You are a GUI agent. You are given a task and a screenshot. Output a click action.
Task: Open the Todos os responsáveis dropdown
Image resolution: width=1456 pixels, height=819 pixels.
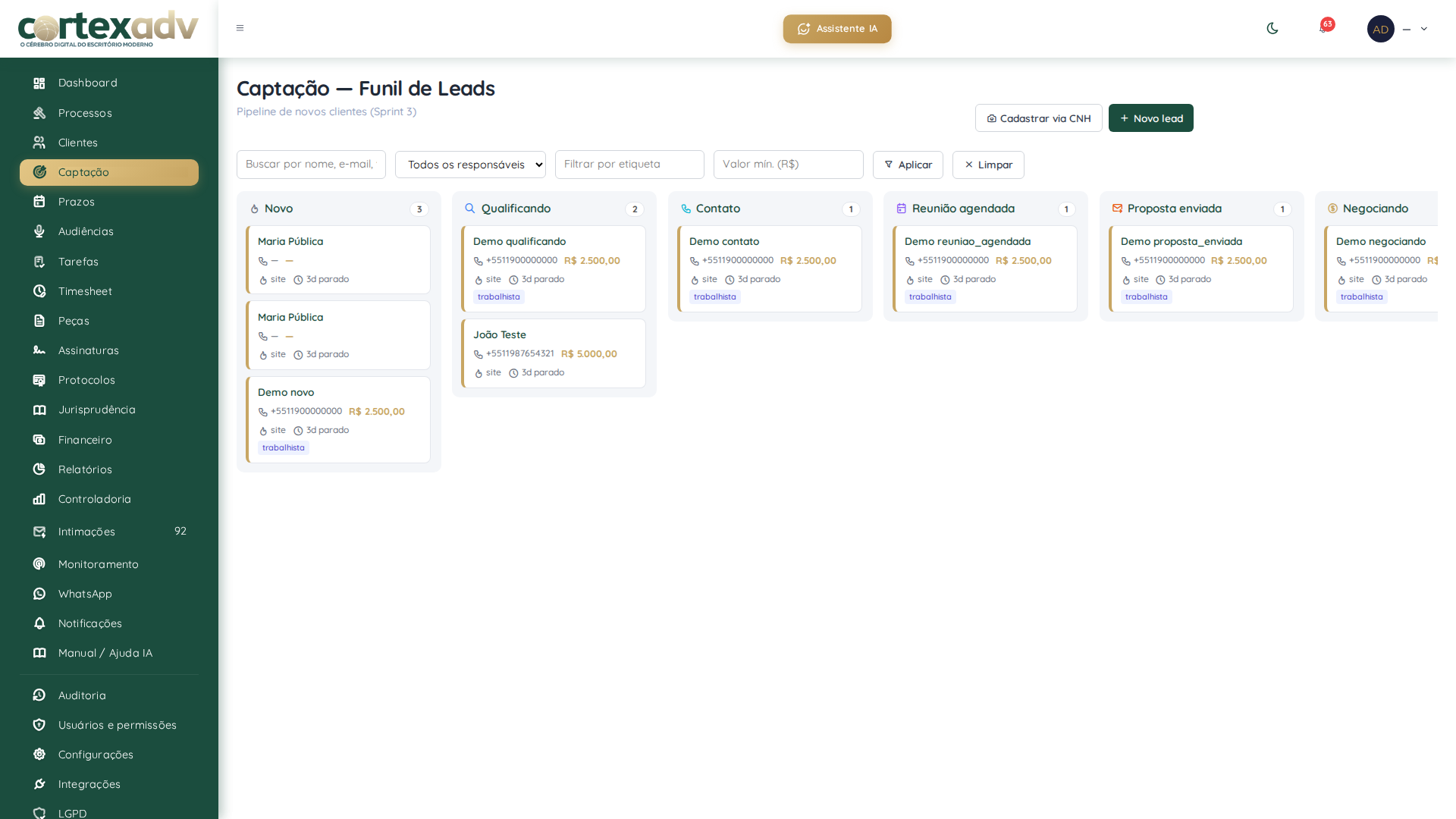[470, 165]
